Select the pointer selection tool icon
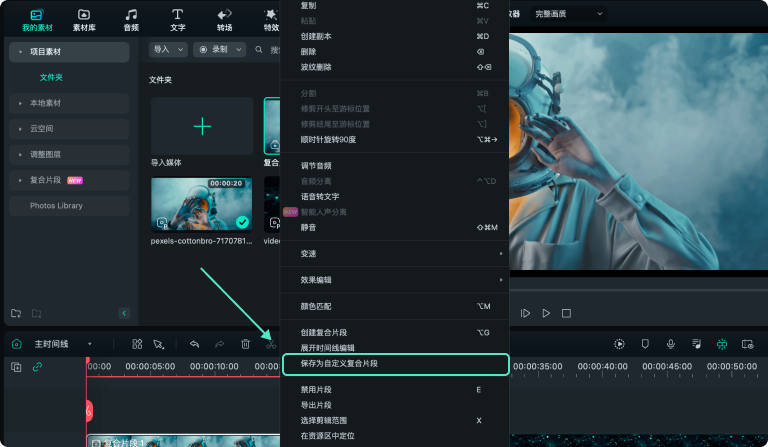 click(159, 344)
